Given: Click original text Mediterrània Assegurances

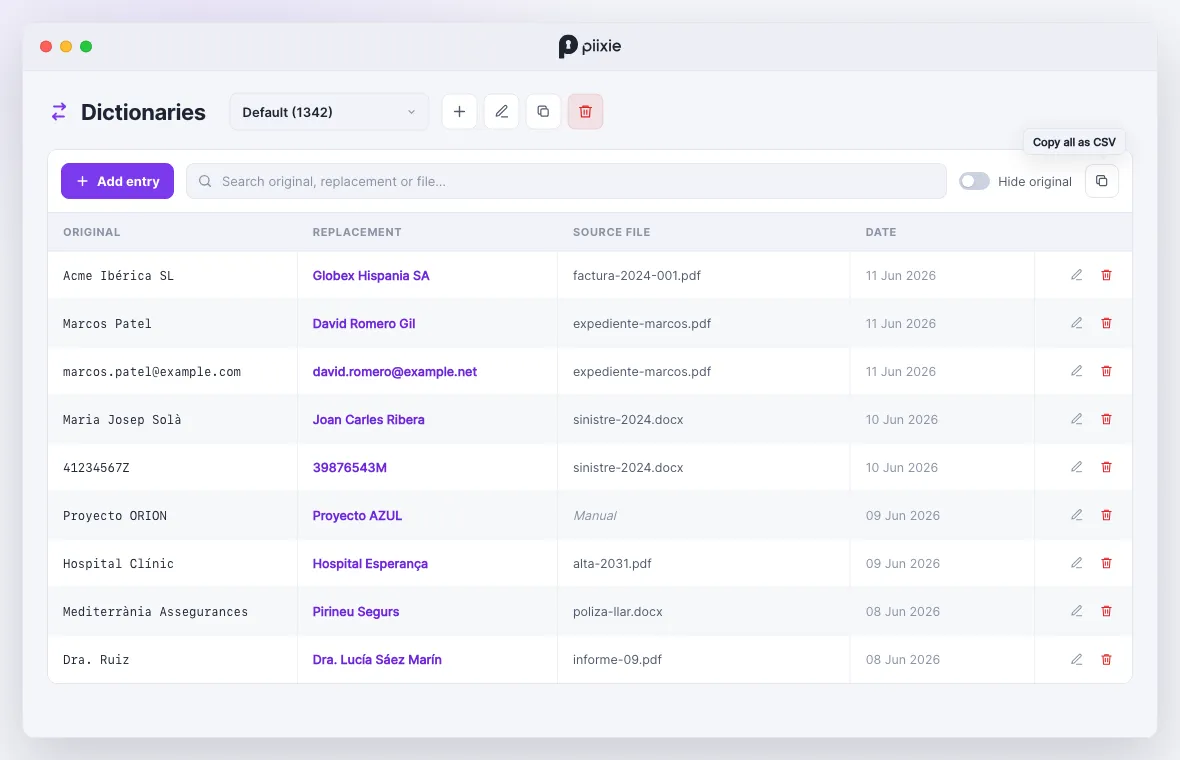Looking at the screenshot, I should pyautogui.click(x=155, y=612).
